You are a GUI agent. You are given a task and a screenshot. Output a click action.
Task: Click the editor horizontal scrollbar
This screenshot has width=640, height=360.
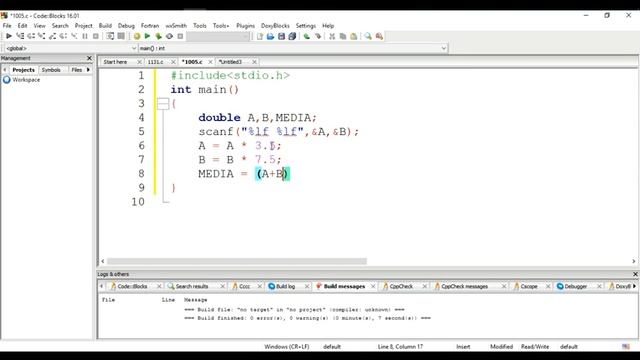click(x=237, y=261)
